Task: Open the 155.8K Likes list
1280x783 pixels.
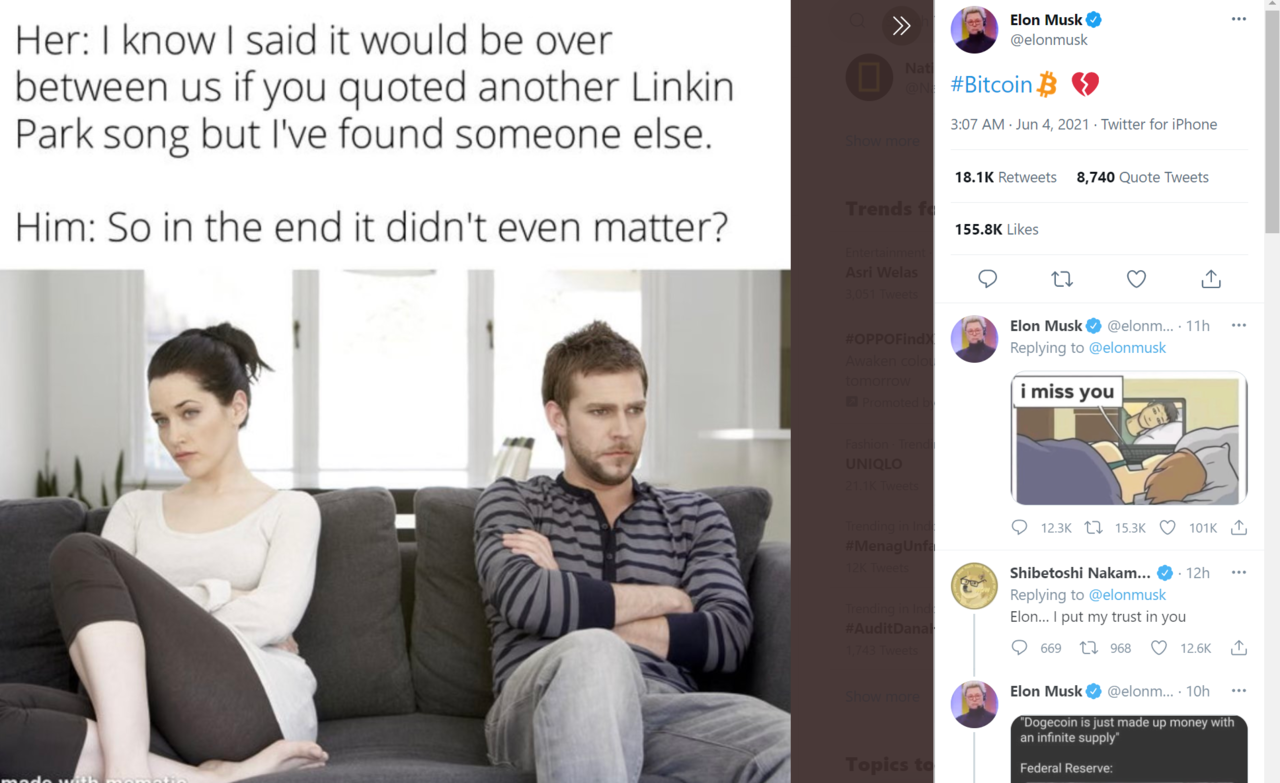Action: tap(996, 229)
